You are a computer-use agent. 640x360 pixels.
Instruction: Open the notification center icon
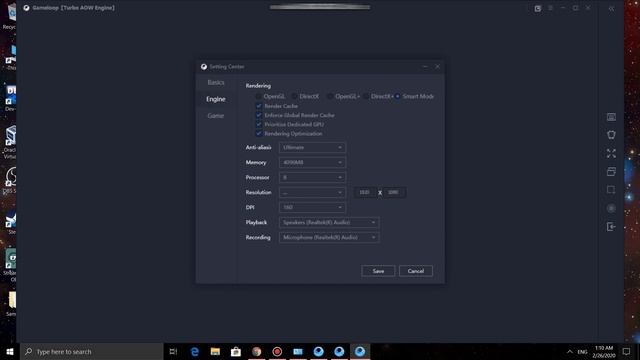(x=627, y=351)
